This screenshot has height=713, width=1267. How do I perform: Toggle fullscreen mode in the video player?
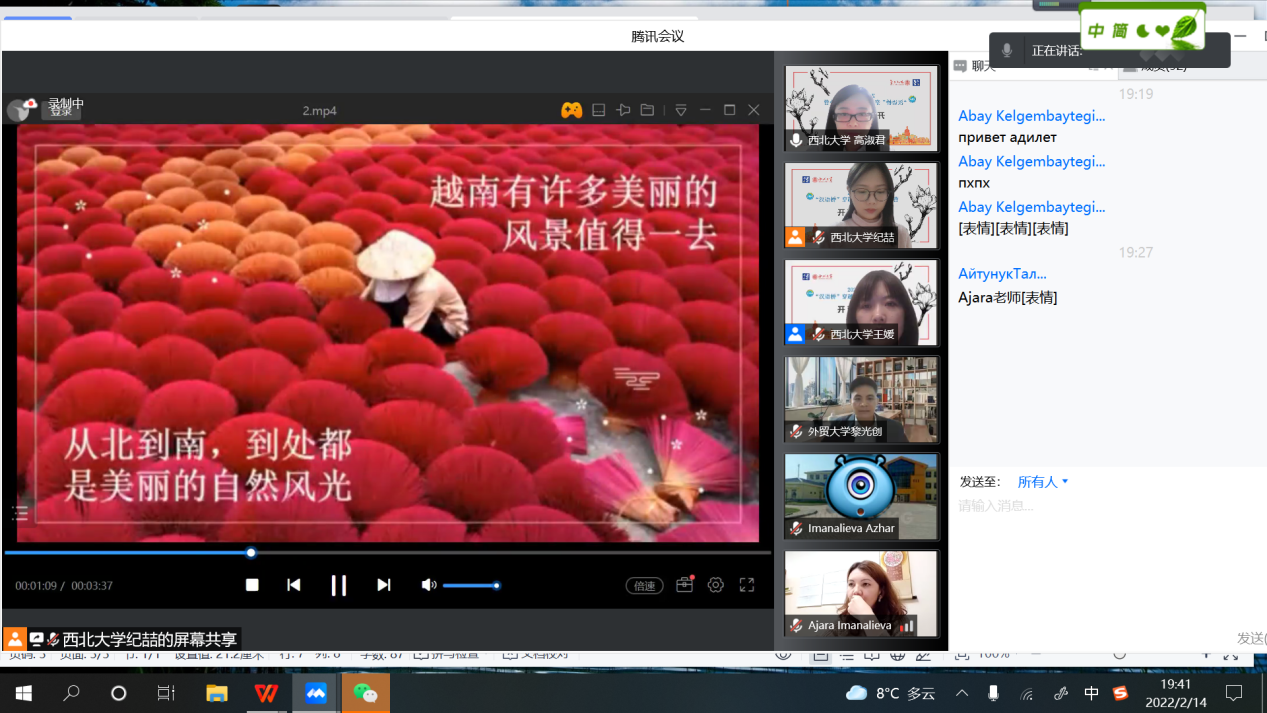pos(747,585)
